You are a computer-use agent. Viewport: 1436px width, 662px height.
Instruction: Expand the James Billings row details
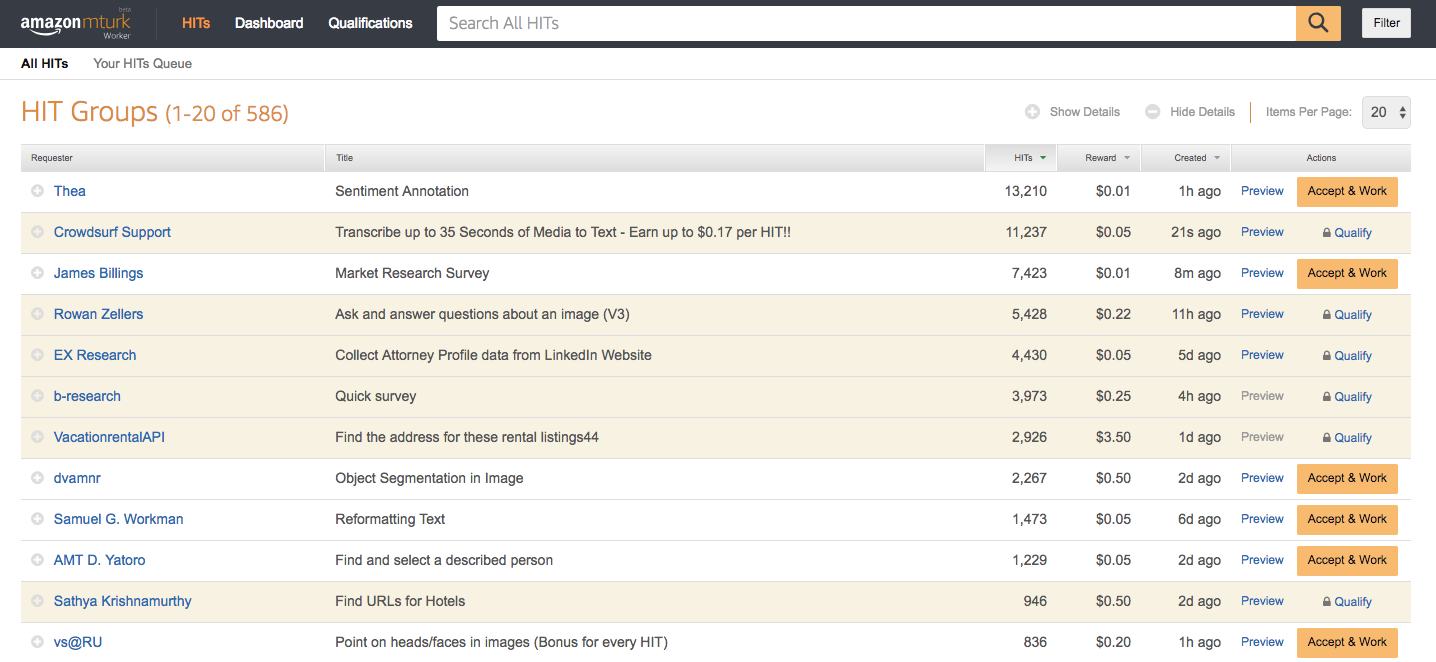pyautogui.click(x=38, y=273)
